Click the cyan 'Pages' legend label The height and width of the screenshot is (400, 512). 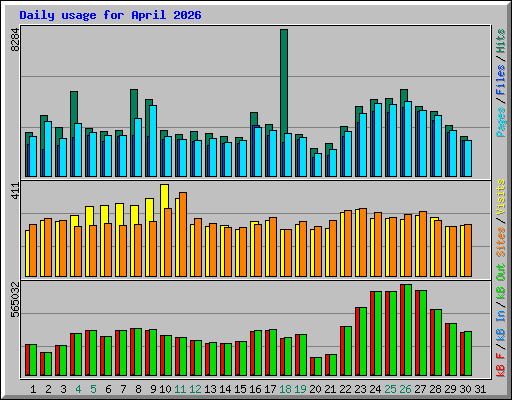[501, 122]
